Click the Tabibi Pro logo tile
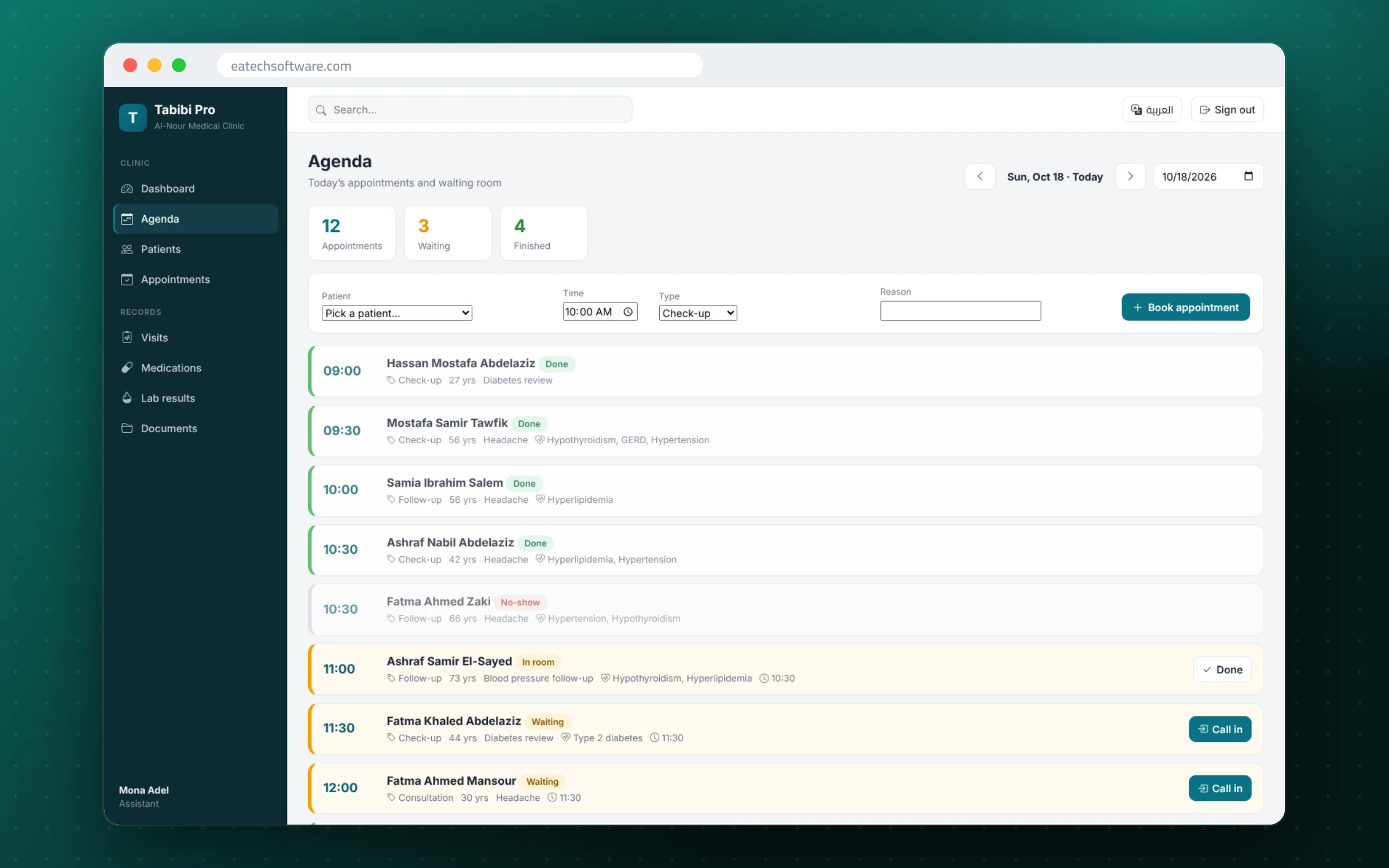Screen dimensions: 1389x868 pos(133,117)
